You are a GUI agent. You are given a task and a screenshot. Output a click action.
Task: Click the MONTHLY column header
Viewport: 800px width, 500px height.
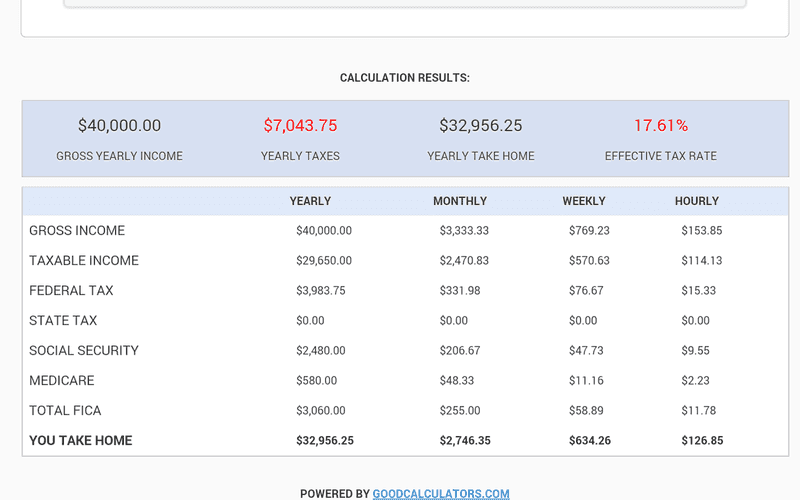pyautogui.click(x=460, y=201)
